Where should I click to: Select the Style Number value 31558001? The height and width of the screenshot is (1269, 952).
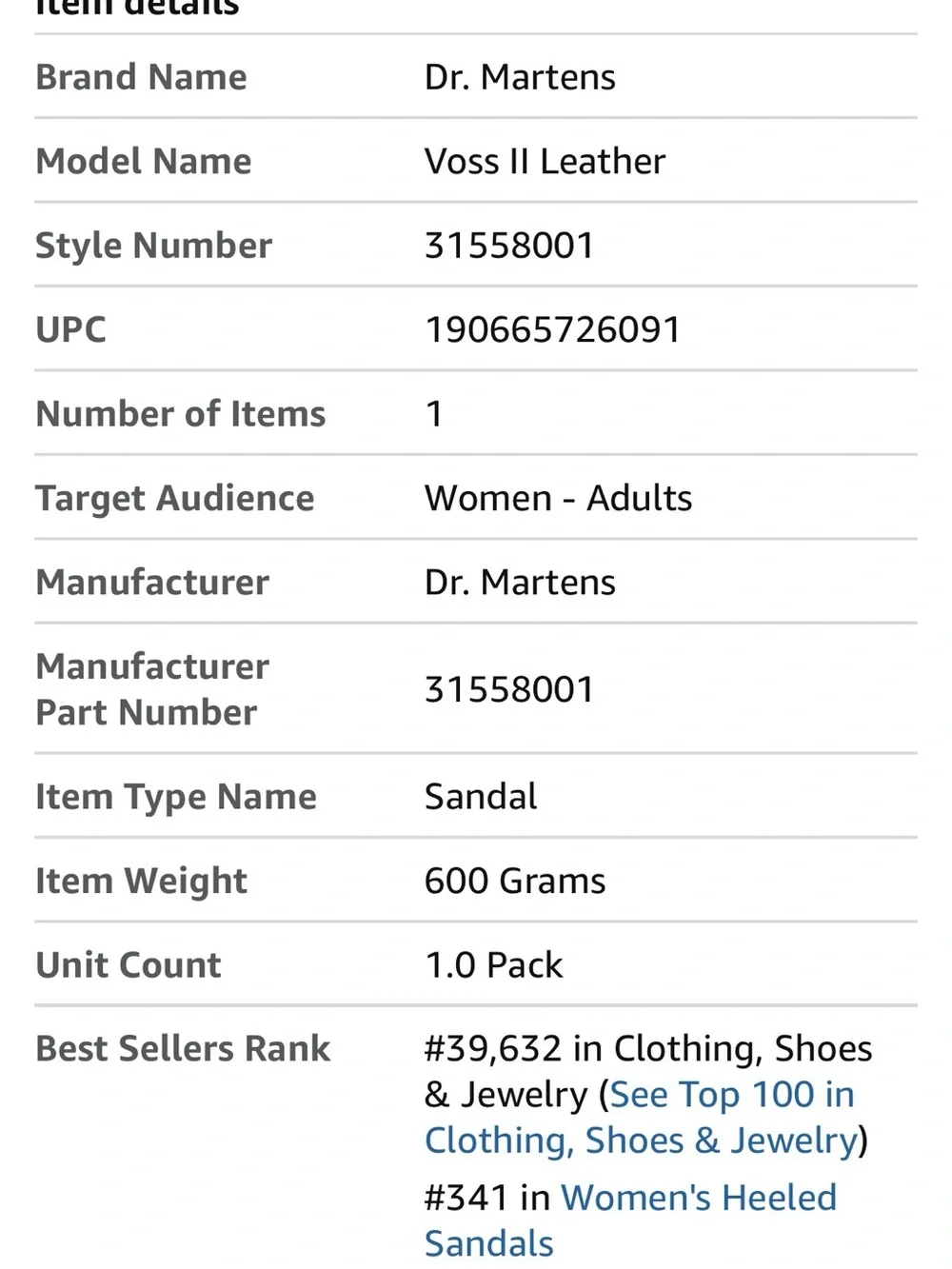[509, 245]
